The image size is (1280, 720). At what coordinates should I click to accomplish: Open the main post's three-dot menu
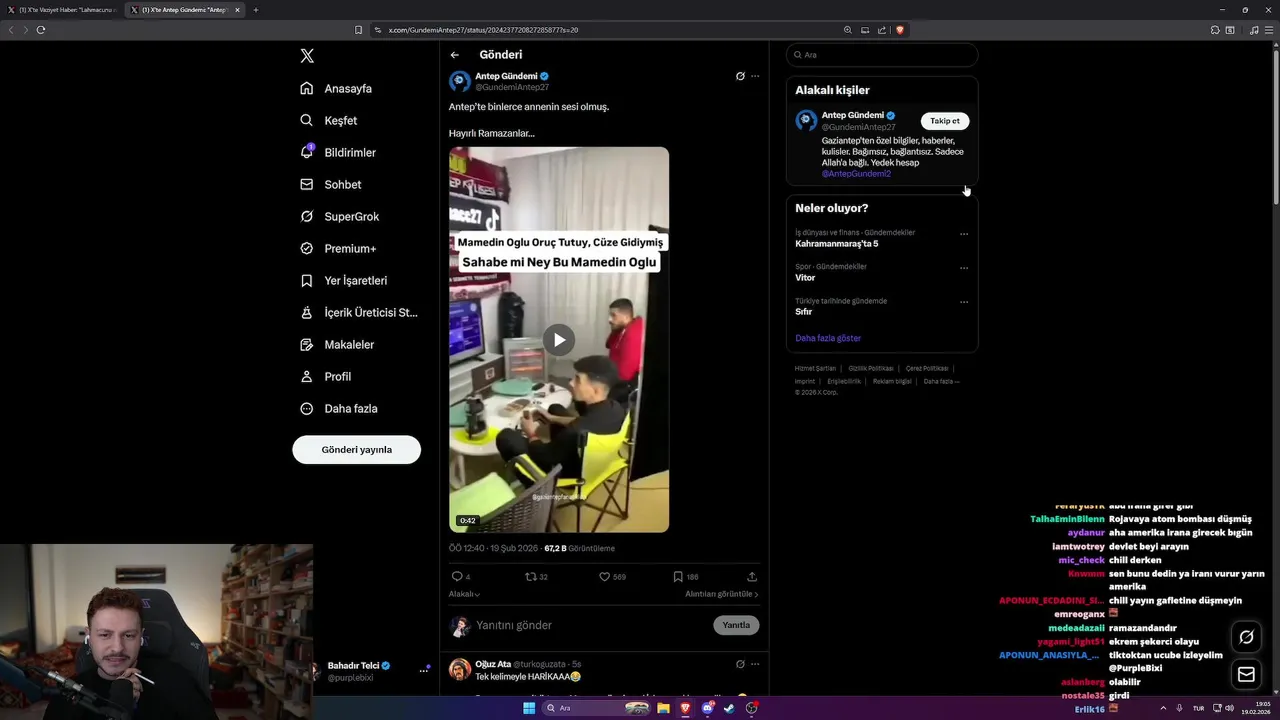[755, 76]
